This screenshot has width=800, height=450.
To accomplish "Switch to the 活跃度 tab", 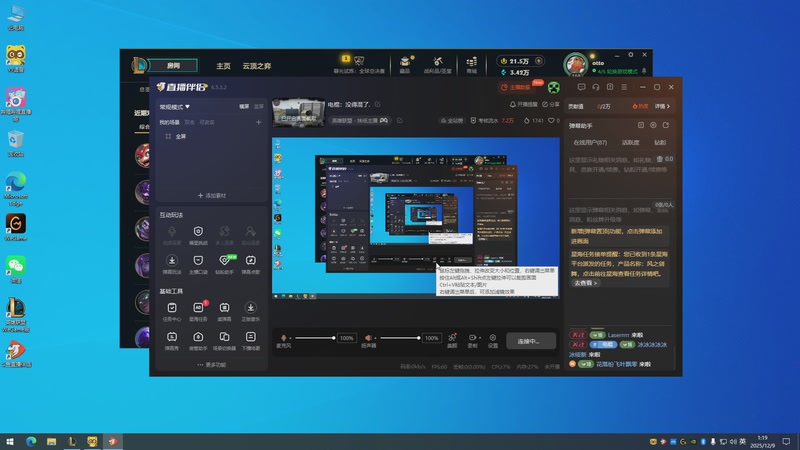I will 631,142.
